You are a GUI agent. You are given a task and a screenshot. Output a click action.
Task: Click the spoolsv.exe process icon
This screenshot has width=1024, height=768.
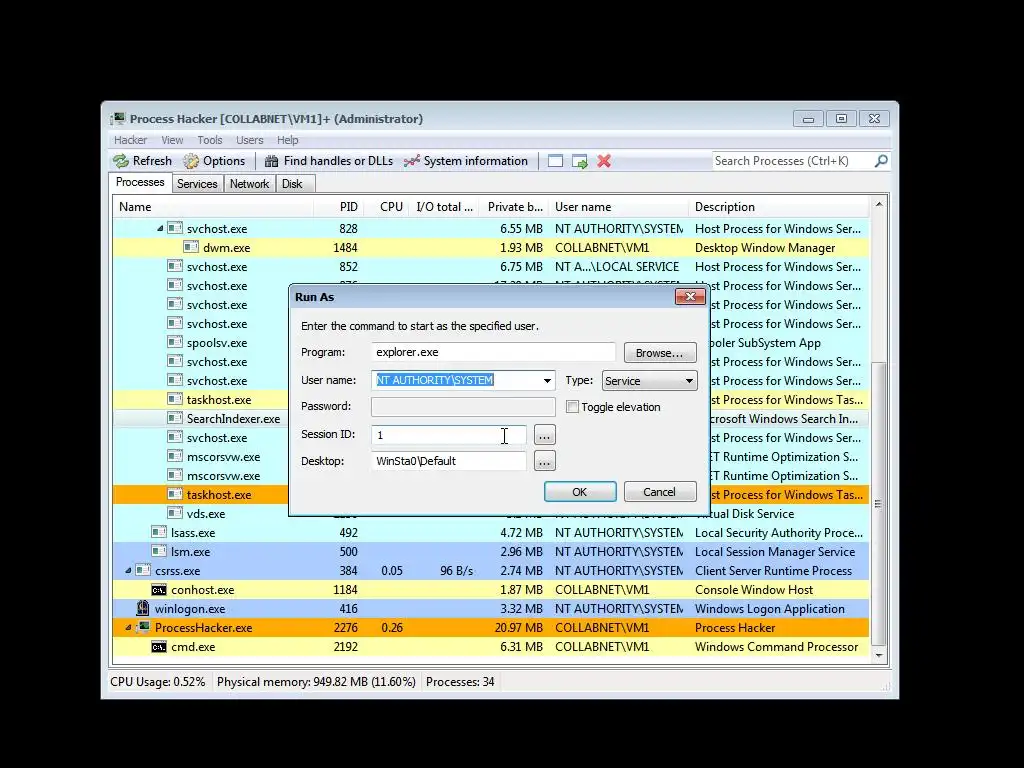pos(174,342)
